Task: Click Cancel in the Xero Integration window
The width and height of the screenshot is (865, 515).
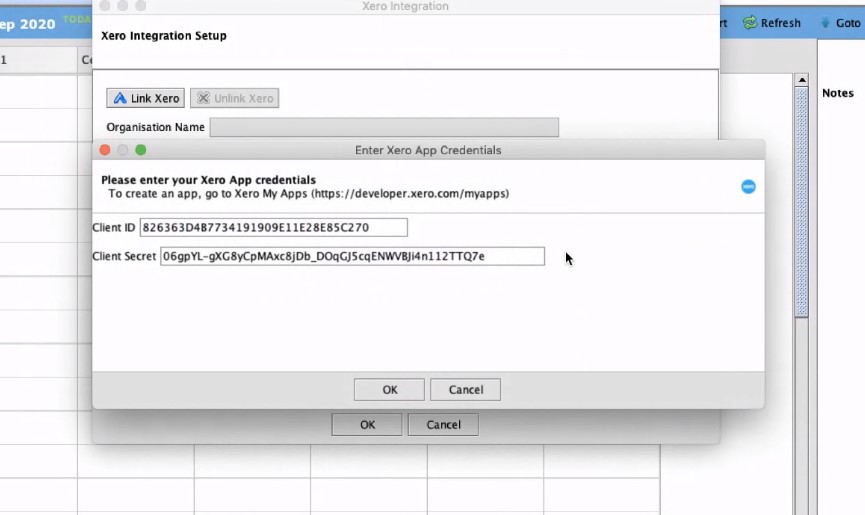Action: [x=443, y=425]
